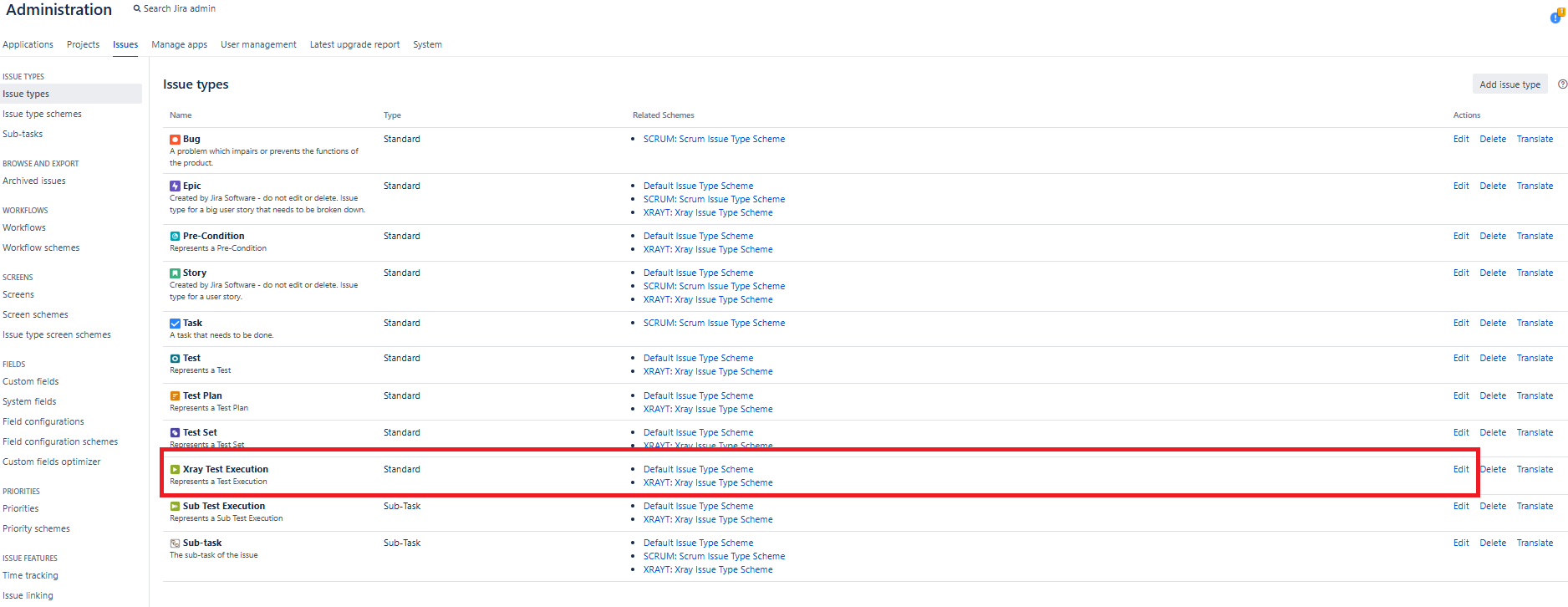
Task: Click the purple Epic issue type icon
Action: [x=175, y=186]
